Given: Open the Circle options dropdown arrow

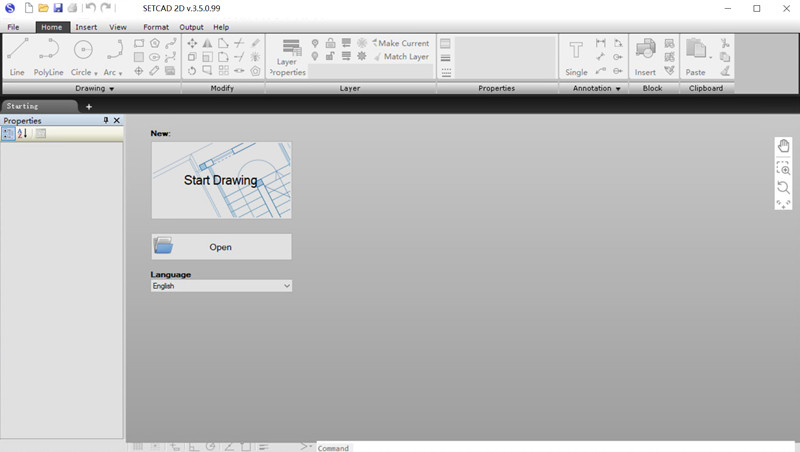Looking at the screenshot, I should pyautogui.click(x=95, y=73).
